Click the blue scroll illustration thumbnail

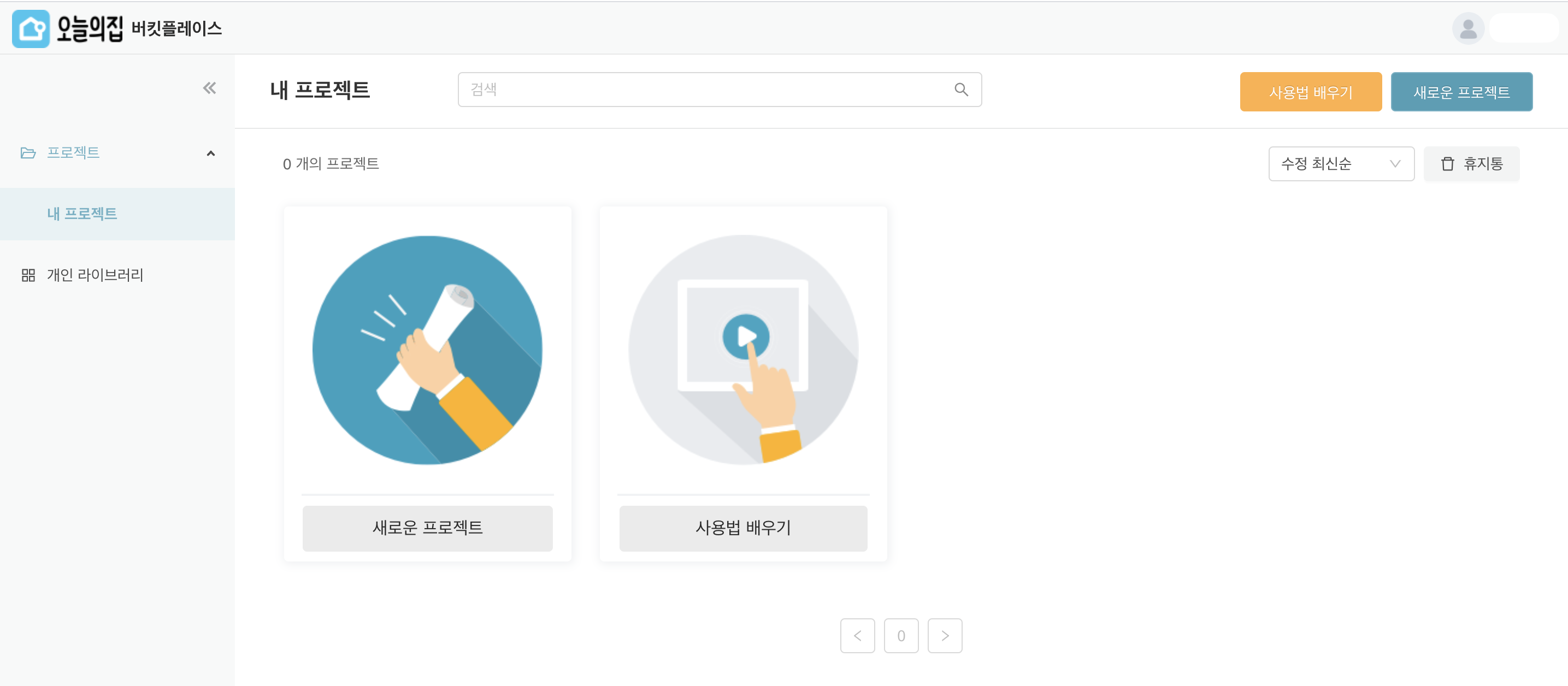click(427, 350)
